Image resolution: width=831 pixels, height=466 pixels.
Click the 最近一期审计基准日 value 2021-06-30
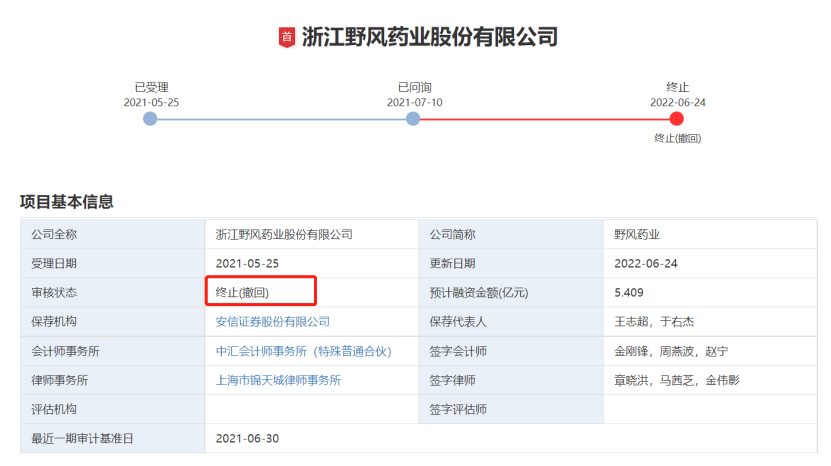click(x=247, y=438)
